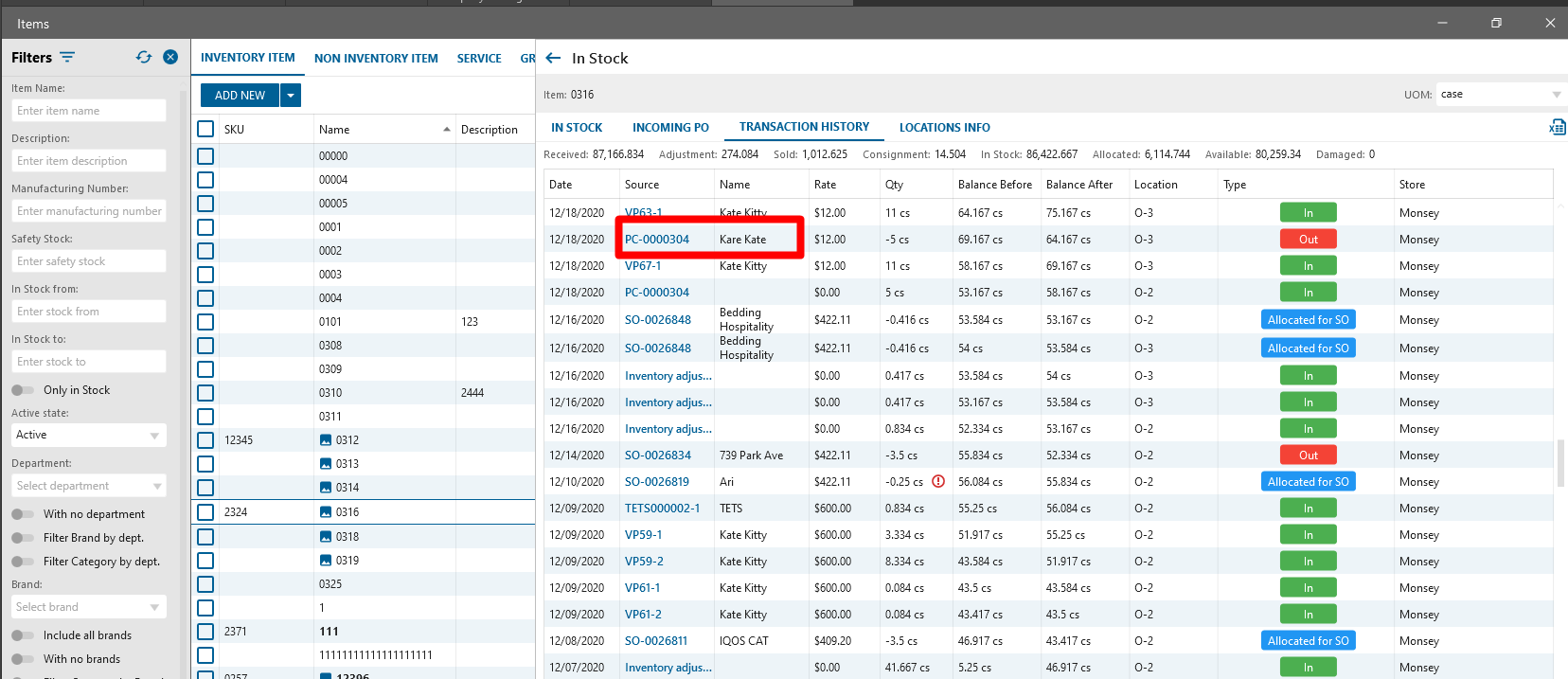Click the ADD NEW button

pos(240,96)
